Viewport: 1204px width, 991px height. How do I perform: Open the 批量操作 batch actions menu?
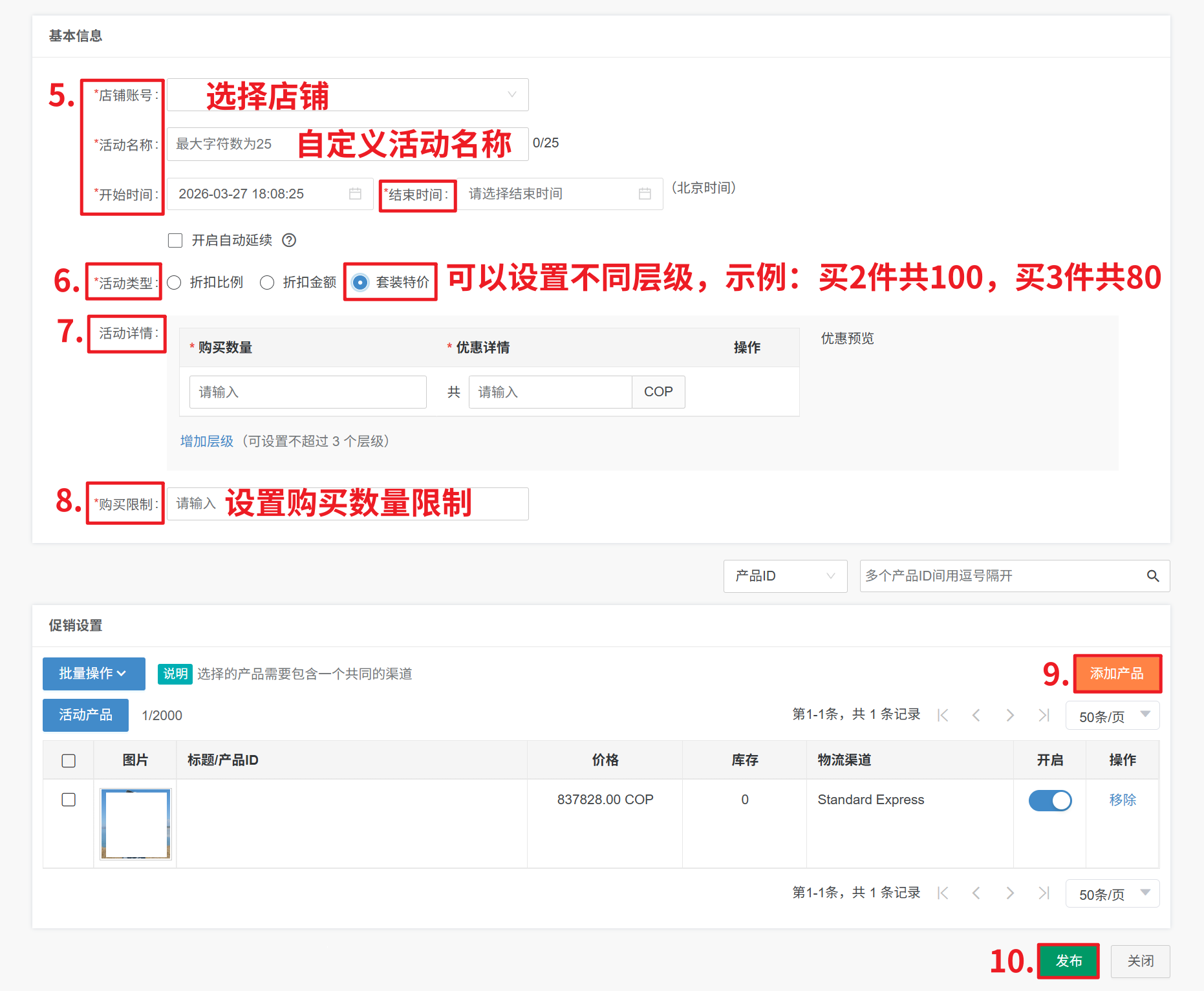[x=94, y=674]
